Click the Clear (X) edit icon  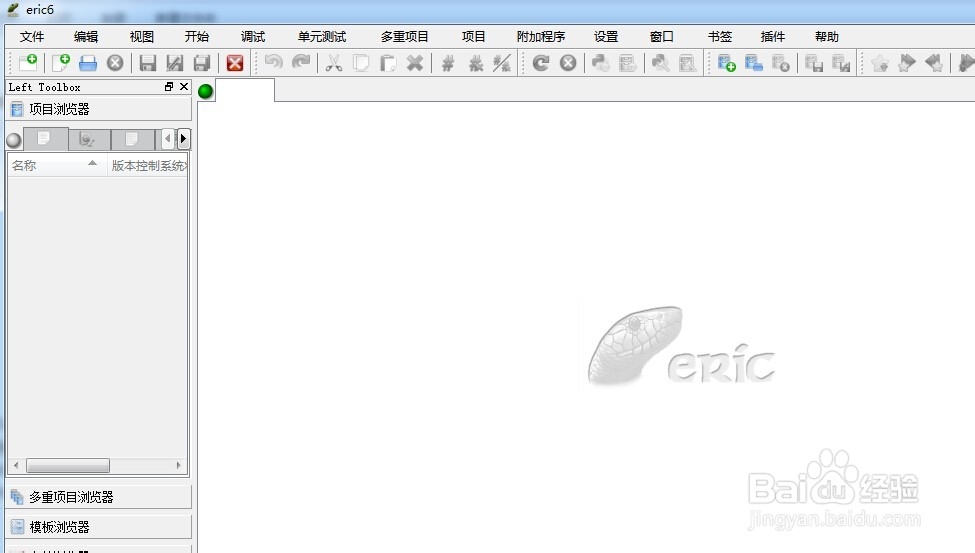coord(415,63)
